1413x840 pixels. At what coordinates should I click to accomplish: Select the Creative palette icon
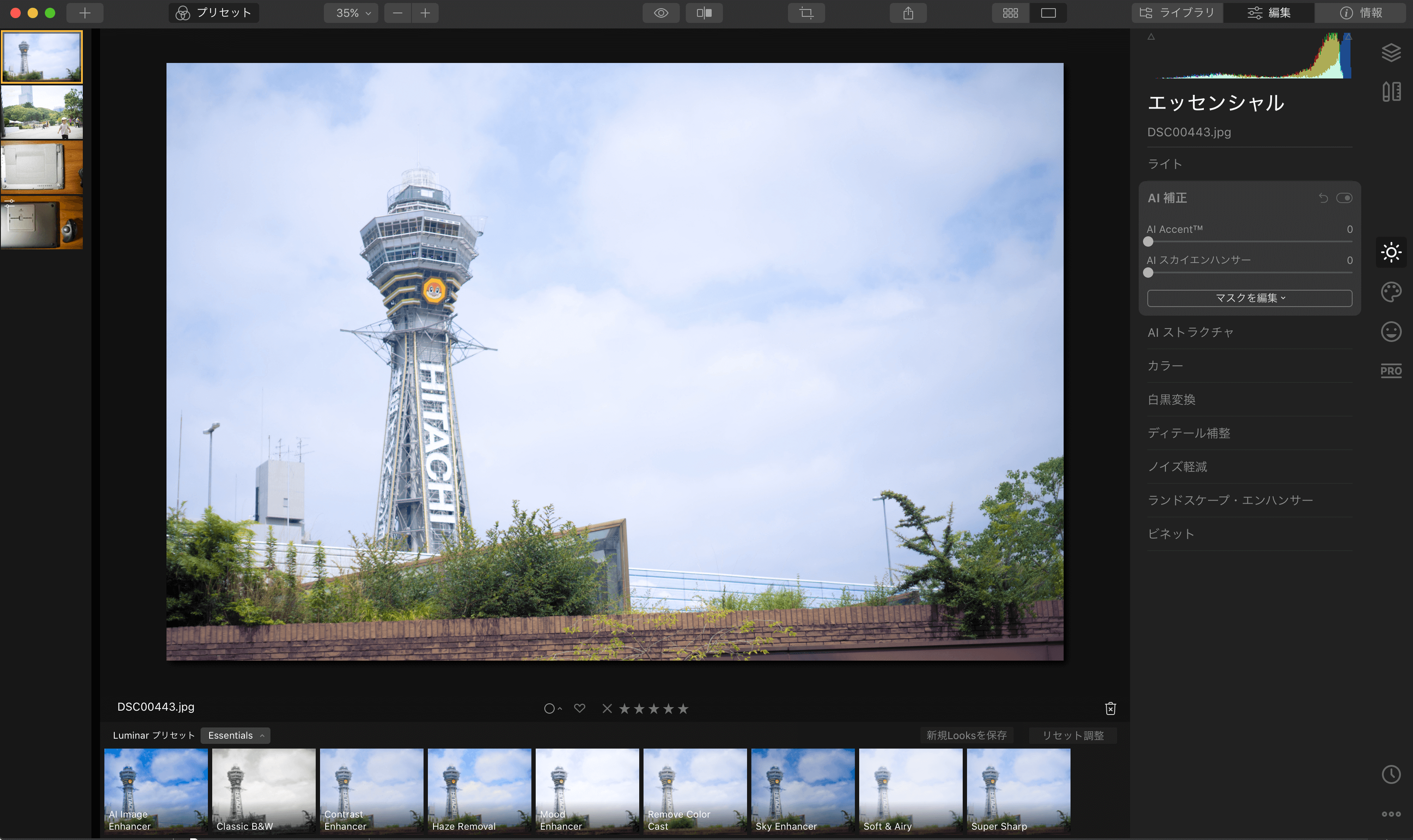[1391, 292]
